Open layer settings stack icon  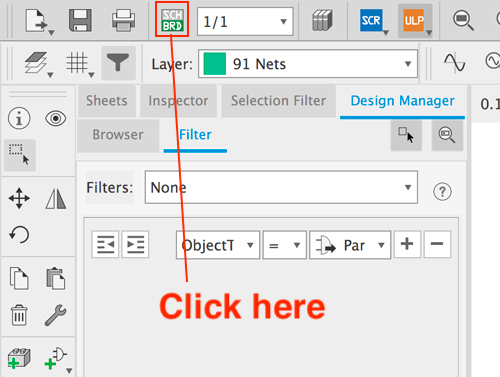tap(35, 62)
